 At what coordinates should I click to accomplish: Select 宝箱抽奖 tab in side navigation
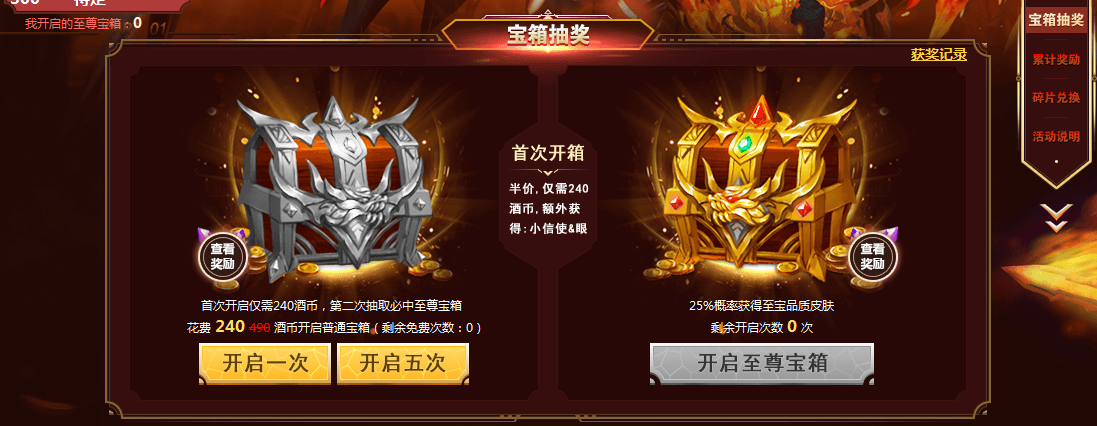[1056, 20]
